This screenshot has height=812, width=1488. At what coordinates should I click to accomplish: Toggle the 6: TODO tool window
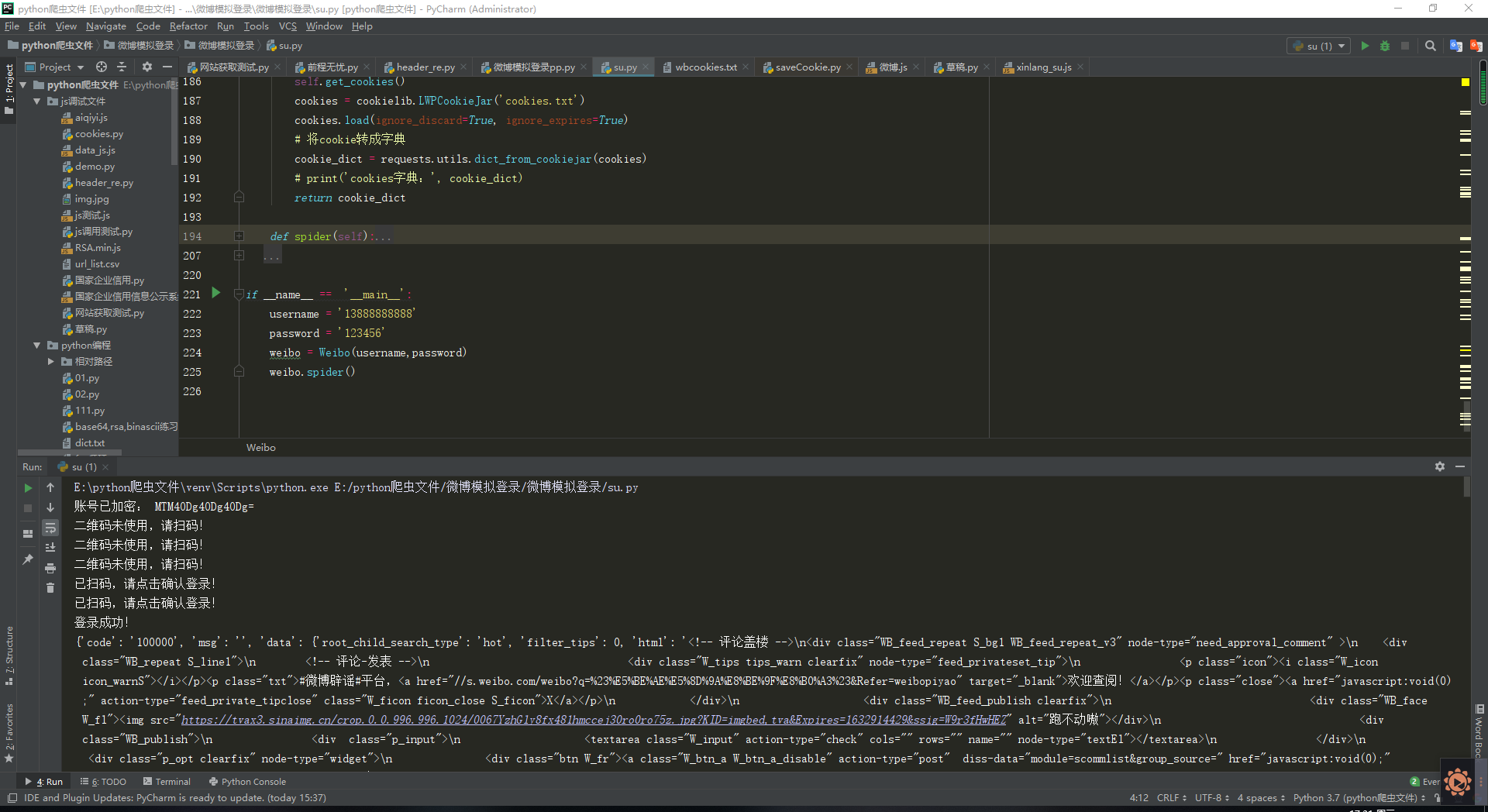point(103,782)
